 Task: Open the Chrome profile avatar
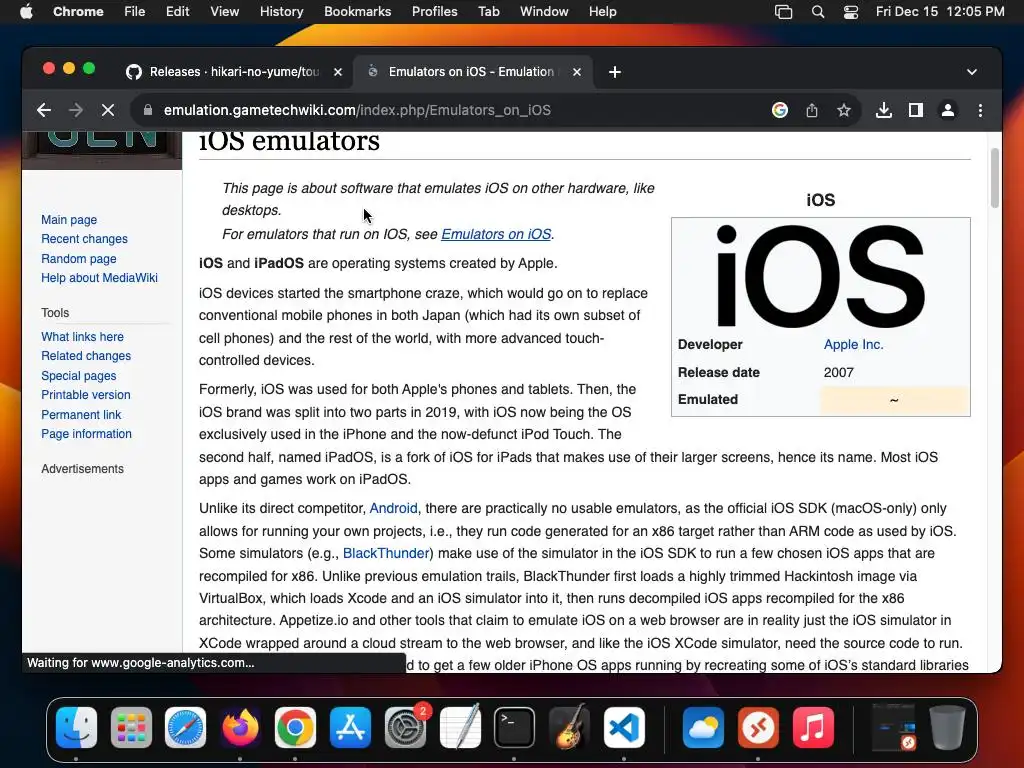[948, 110]
